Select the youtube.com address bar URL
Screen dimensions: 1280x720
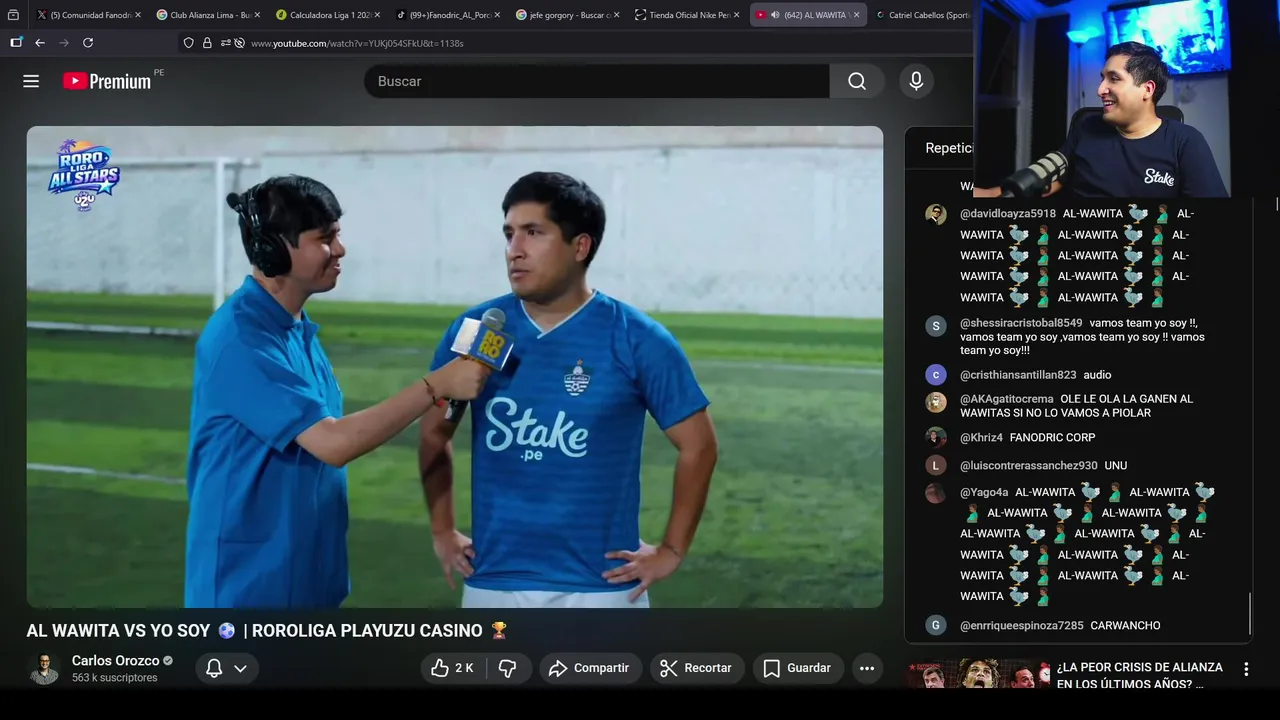[x=357, y=44]
